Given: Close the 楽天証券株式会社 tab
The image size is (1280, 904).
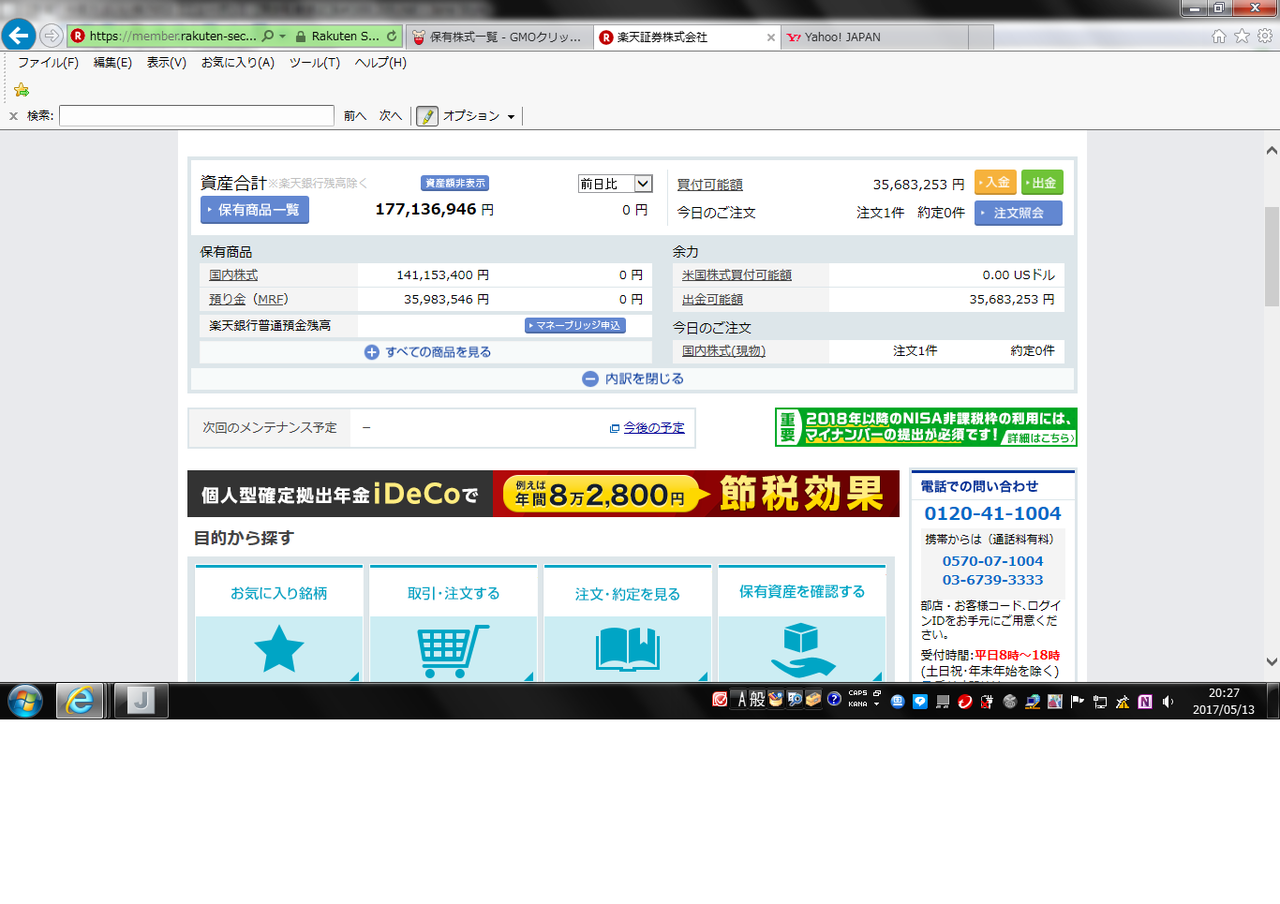Looking at the screenshot, I should pos(771,38).
